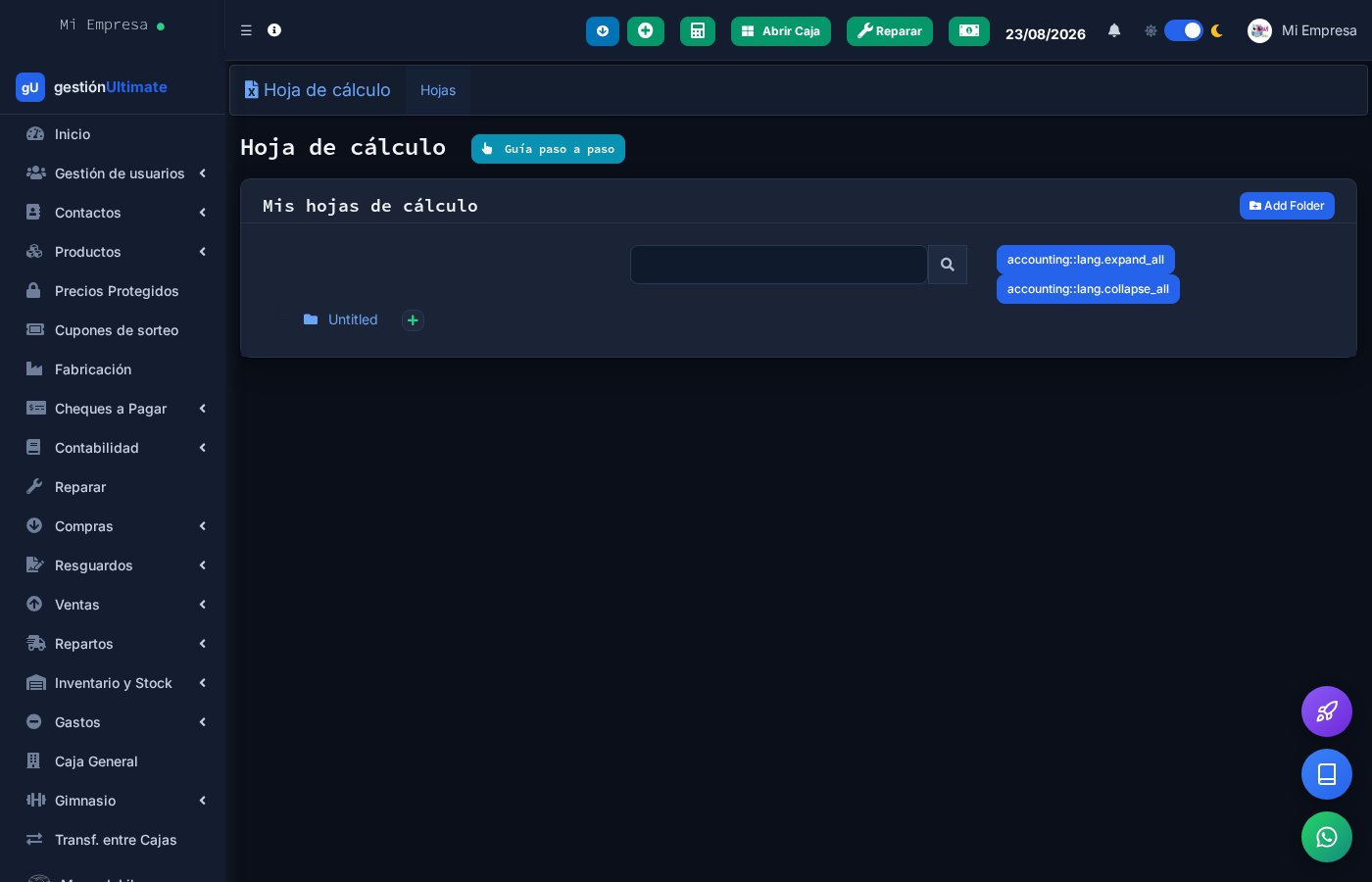Select the Hojas tab

click(x=438, y=90)
